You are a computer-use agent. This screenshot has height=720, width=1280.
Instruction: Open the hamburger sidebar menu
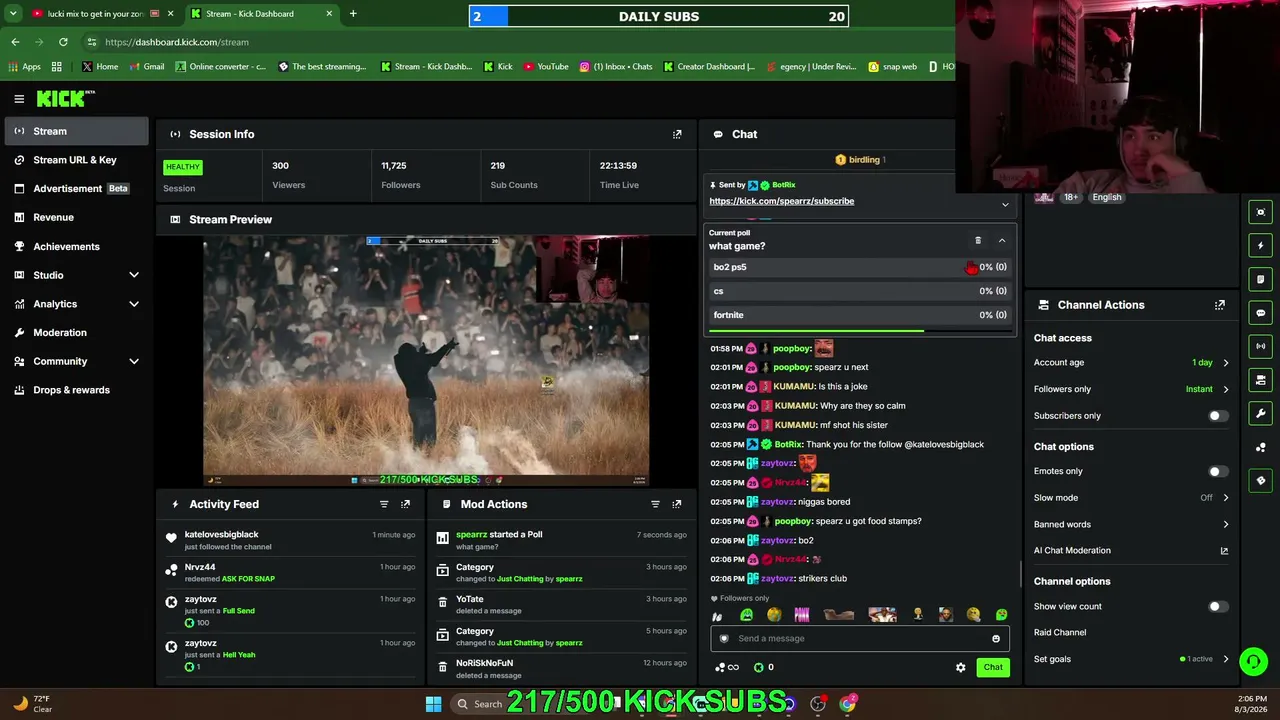coord(19,99)
